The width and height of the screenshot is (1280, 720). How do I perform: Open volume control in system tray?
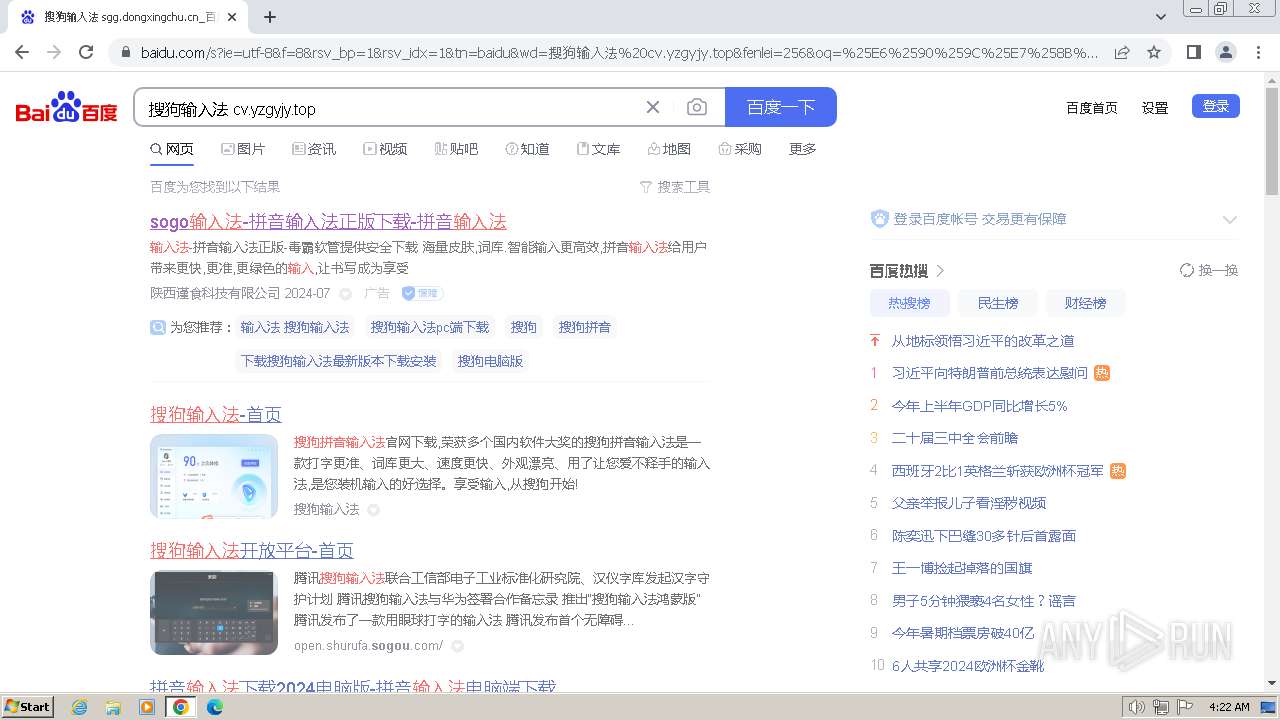[1136, 707]
